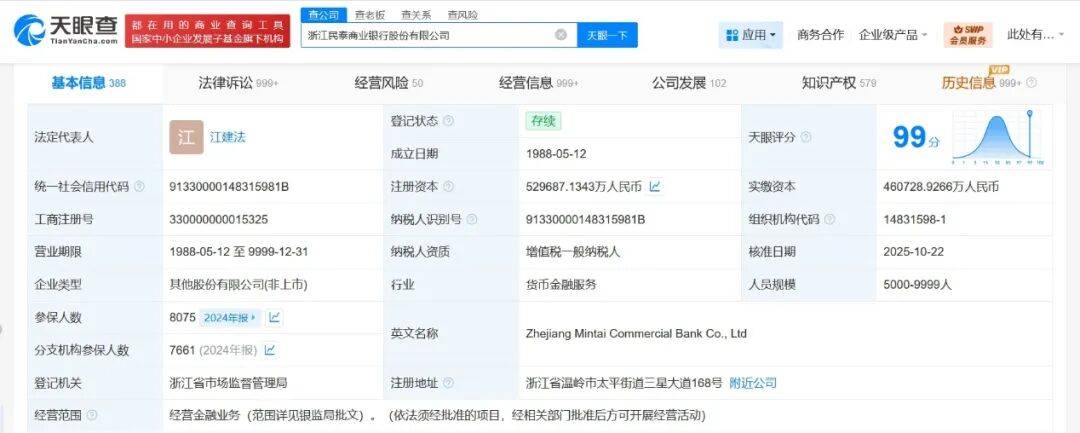The height and width of the screenshot is (433, 1080).
Task: Select the 查老板 search tab
Action: tap(372, 15)
